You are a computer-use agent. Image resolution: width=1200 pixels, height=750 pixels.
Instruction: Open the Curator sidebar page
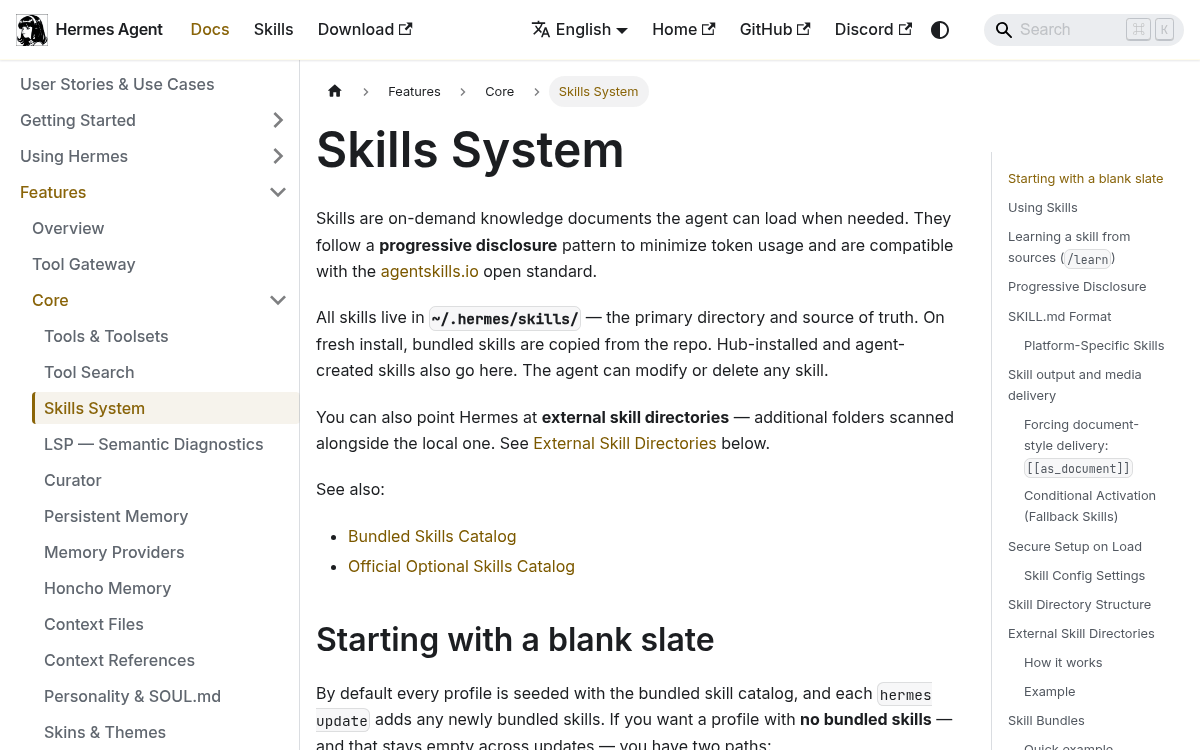point(73,480)
